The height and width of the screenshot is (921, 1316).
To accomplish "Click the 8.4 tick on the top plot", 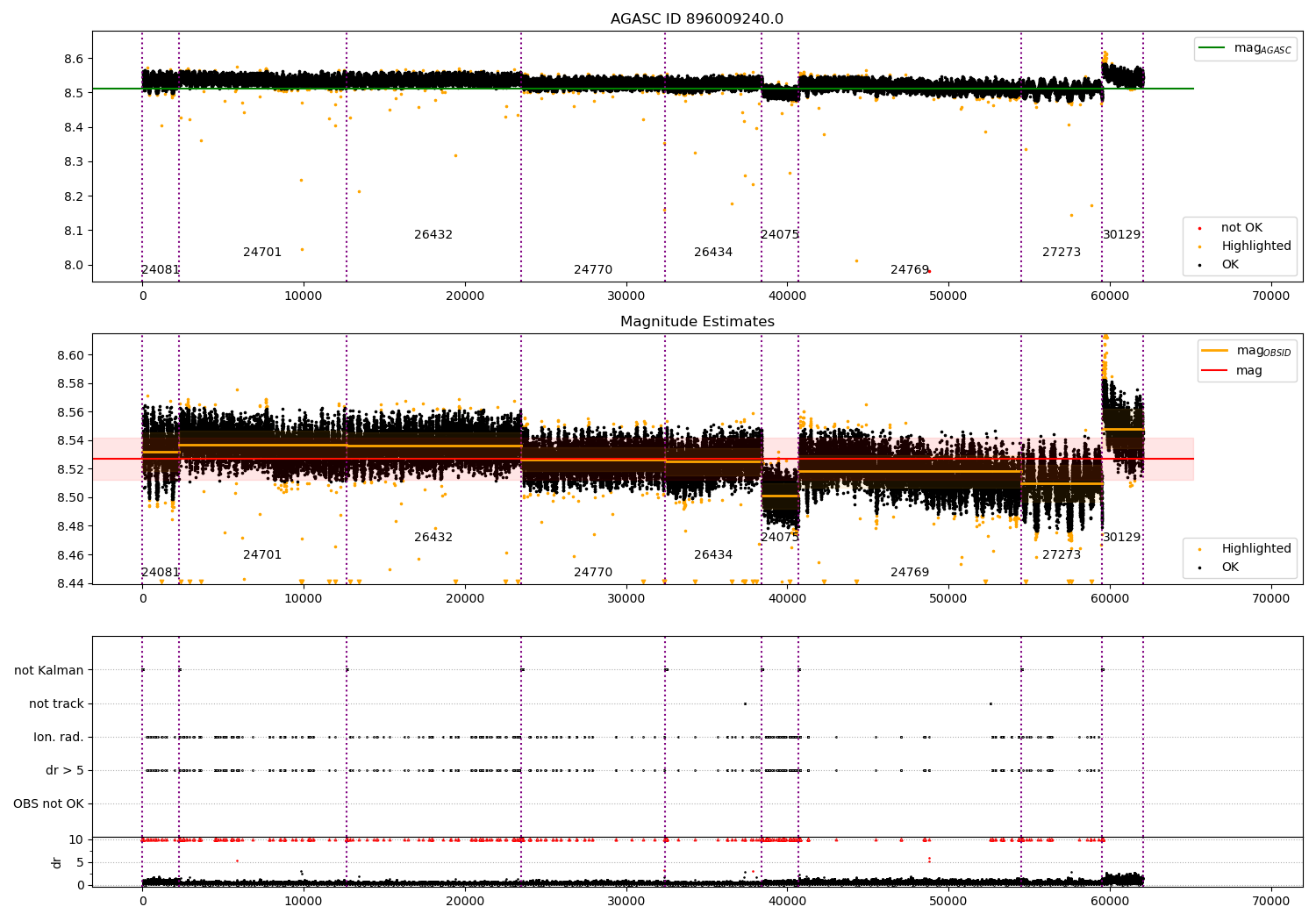I will pos(74,128).
